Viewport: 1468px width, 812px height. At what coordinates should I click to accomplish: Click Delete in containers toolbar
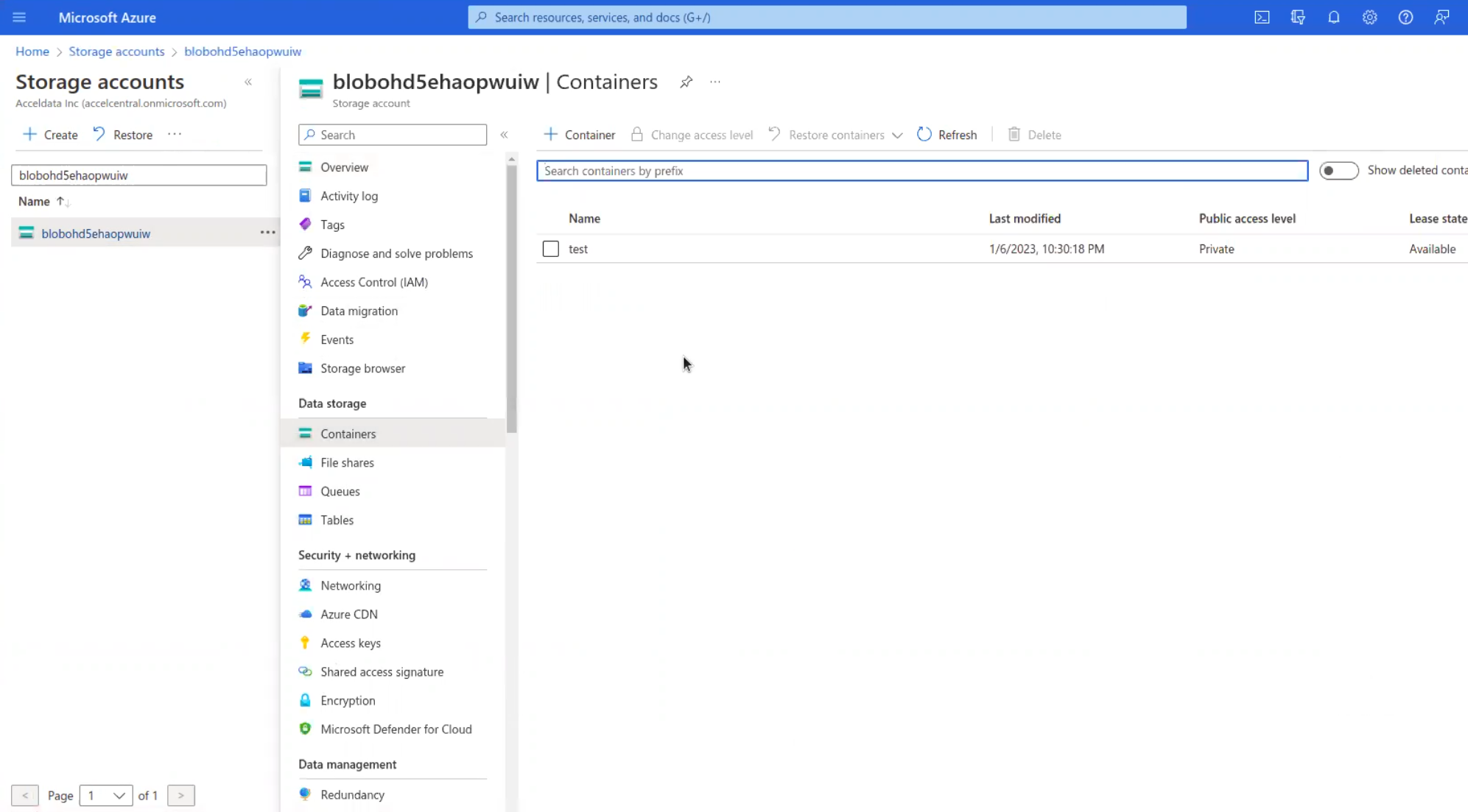[x=1034, y=135]
